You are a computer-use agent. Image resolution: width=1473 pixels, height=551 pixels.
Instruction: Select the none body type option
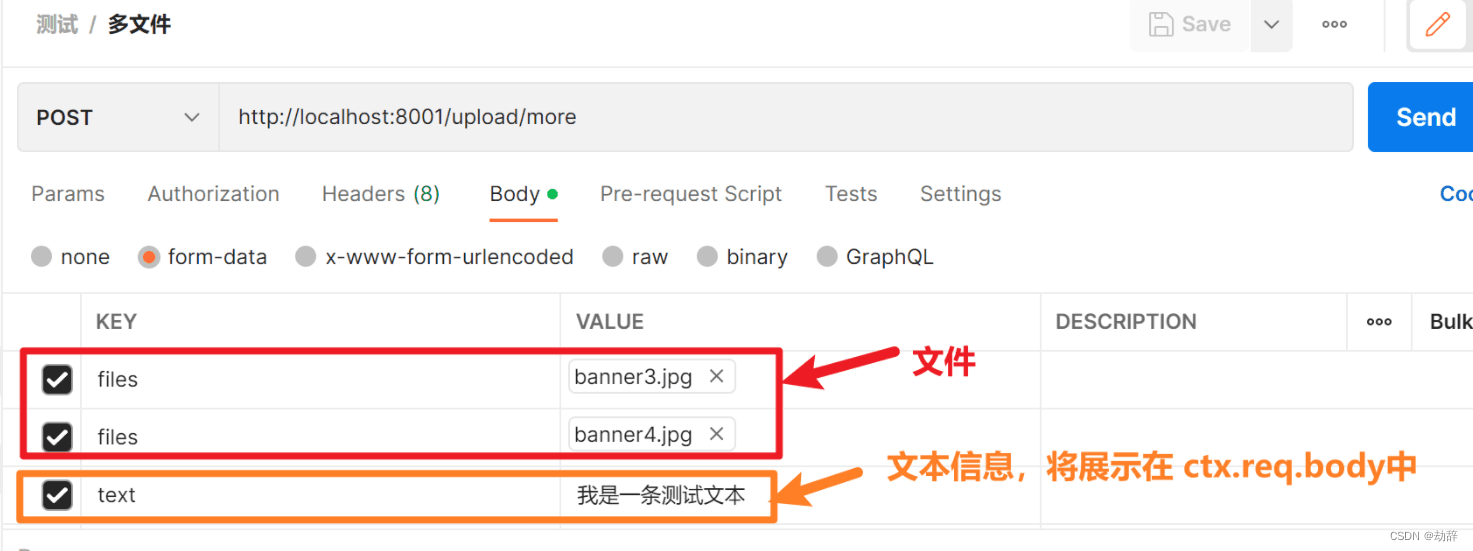click(41, 257)
